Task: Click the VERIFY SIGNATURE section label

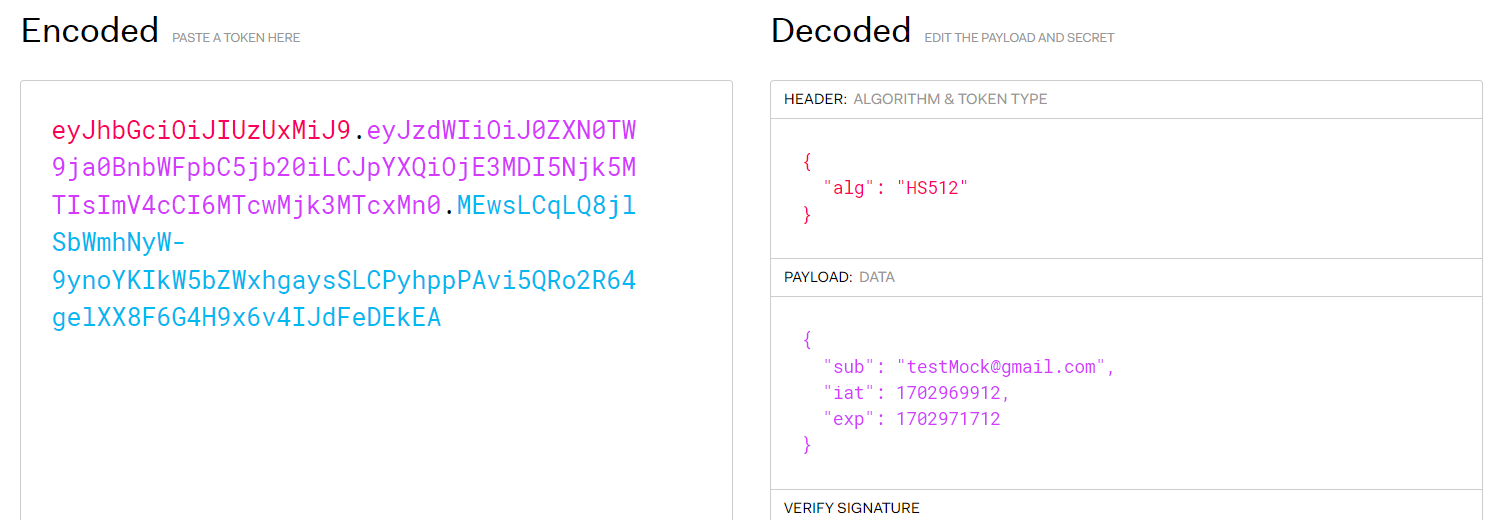Action: (851, 508)
